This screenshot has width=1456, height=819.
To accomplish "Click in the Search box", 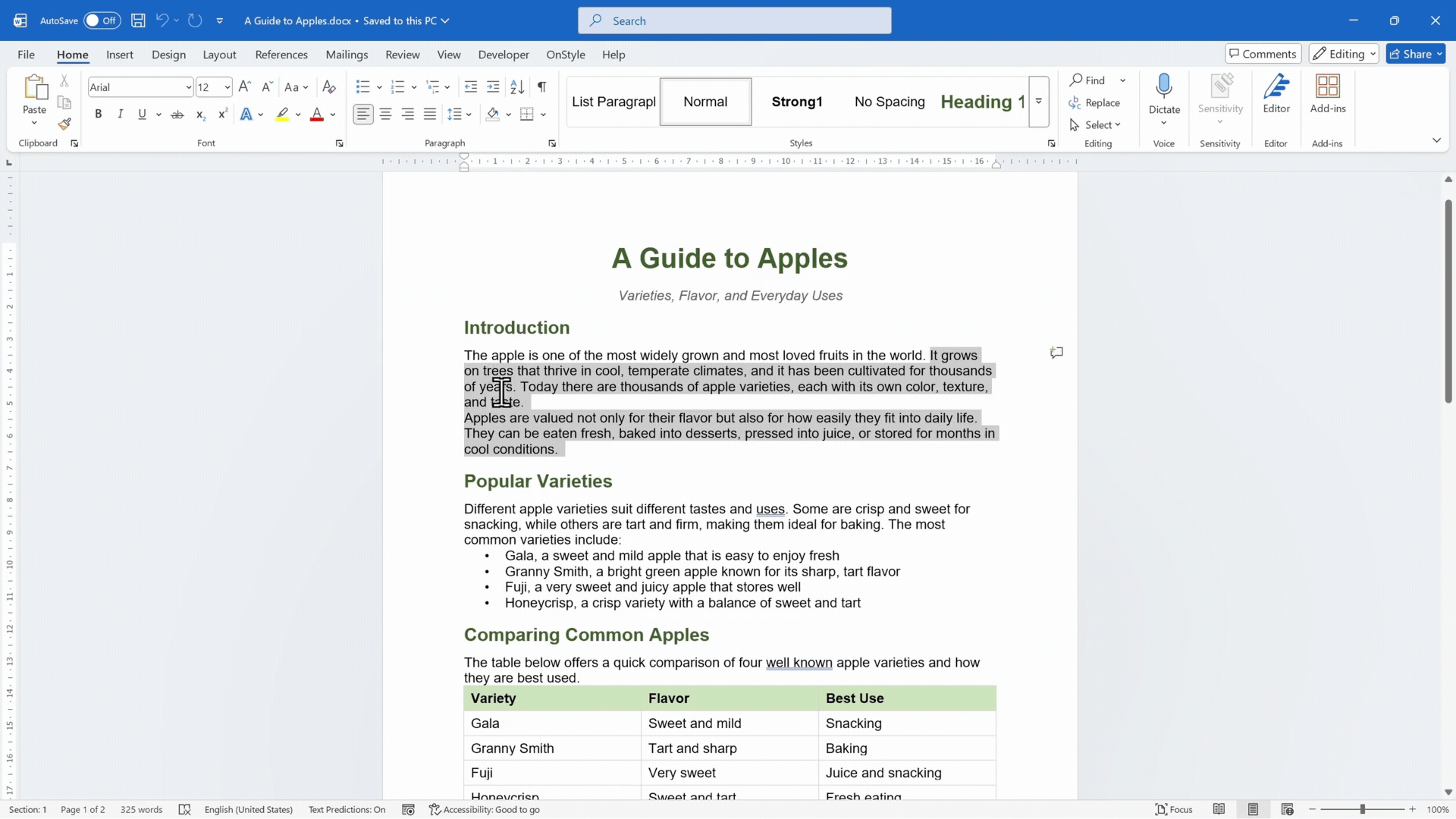I will point(734,20).
